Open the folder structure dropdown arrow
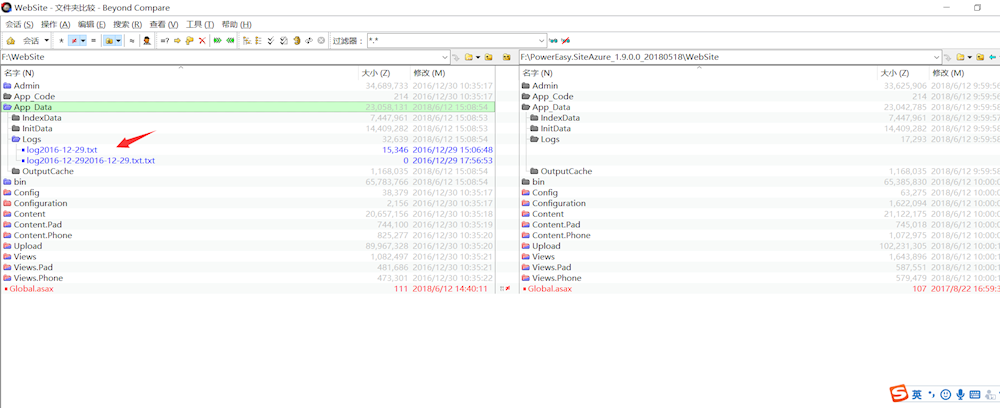 pos(119,41)
